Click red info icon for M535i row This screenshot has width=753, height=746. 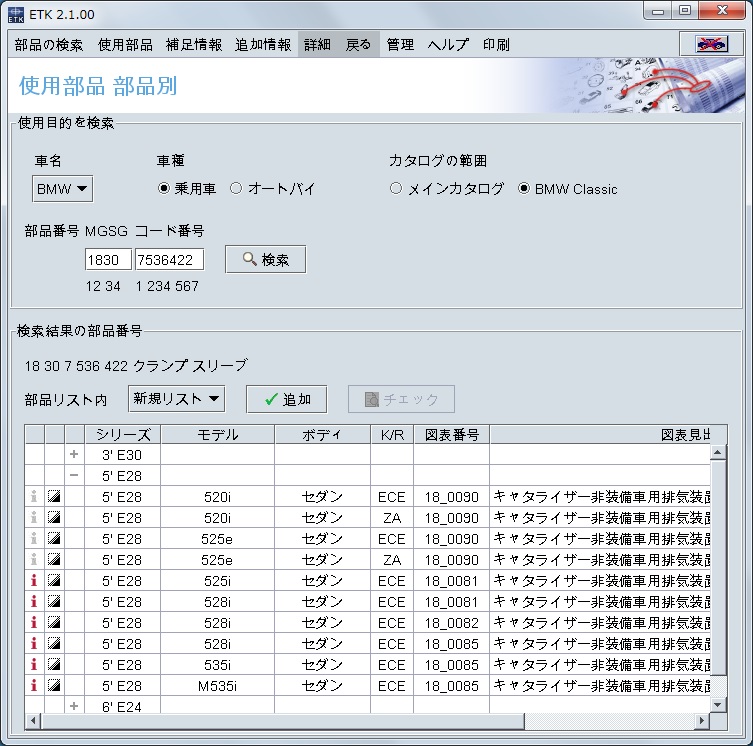tap(34, 685)
